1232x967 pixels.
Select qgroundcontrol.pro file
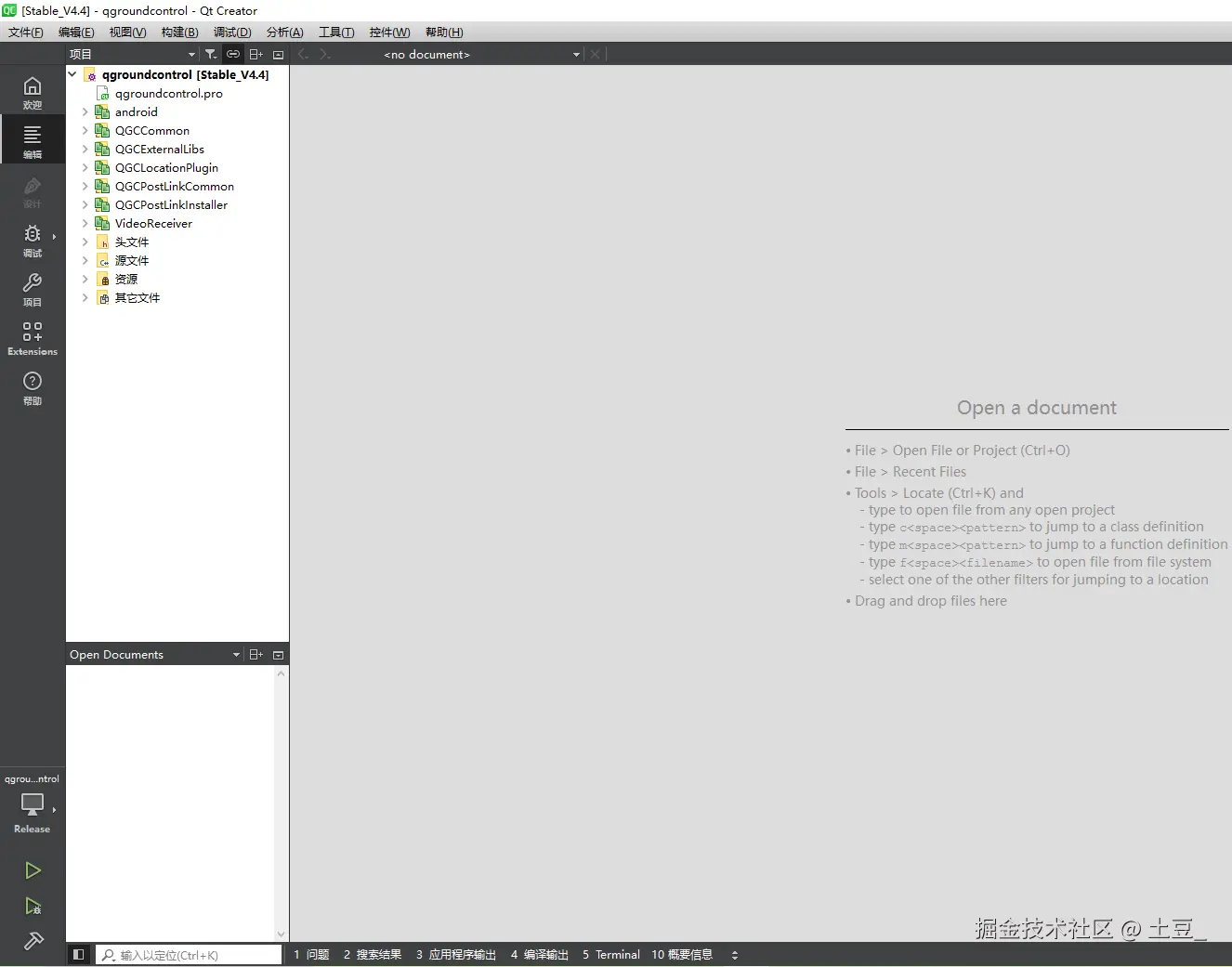(168, 93)
